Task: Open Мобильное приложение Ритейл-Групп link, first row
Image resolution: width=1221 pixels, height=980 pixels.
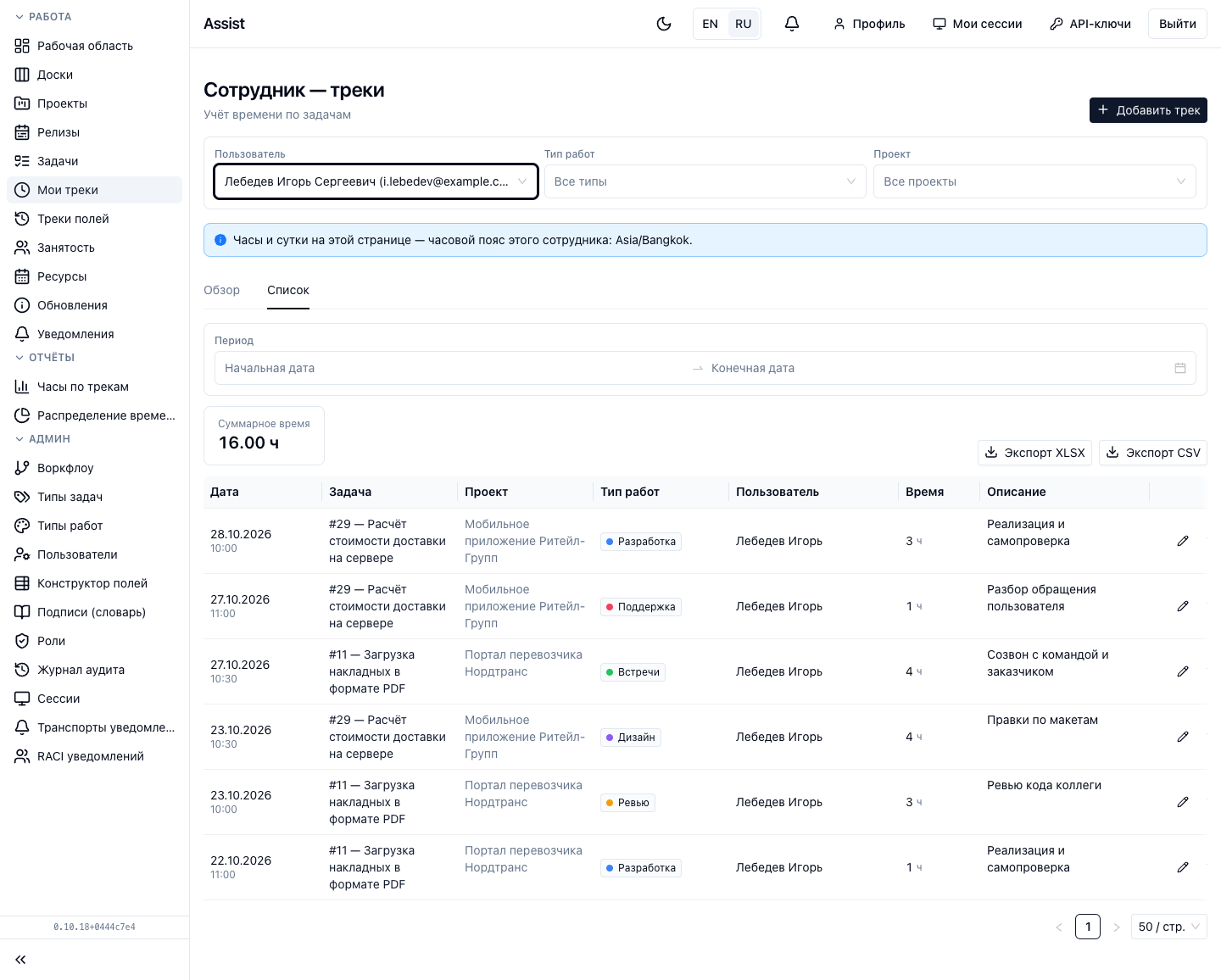Action: pyautogui.click(x=525, y=541)
